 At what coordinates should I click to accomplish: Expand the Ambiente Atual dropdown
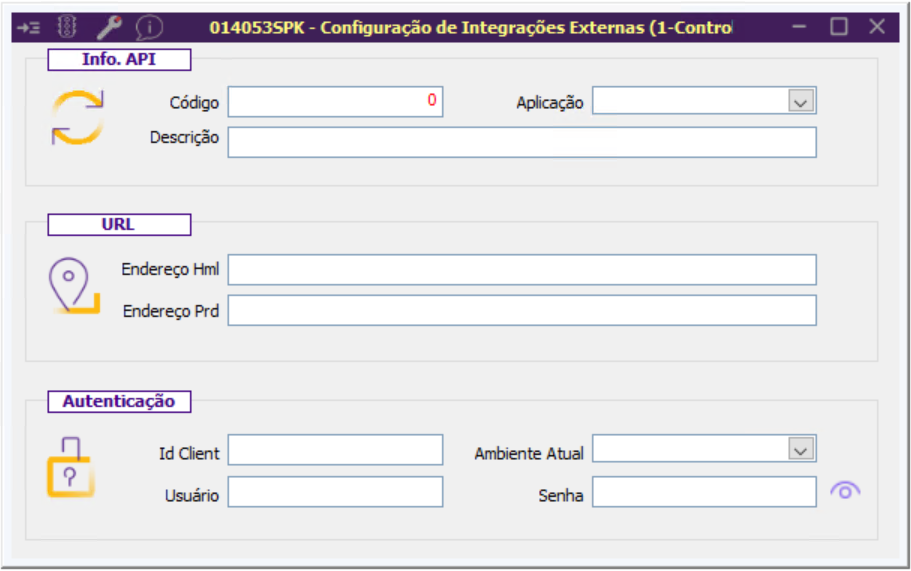pos(800,450)
